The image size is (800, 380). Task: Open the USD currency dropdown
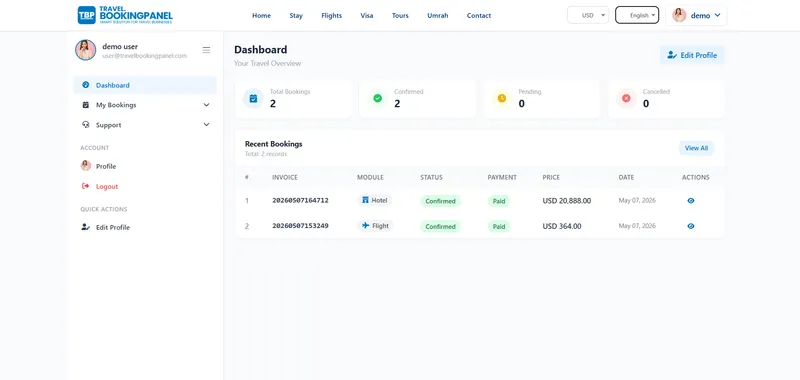pos(588,15)
